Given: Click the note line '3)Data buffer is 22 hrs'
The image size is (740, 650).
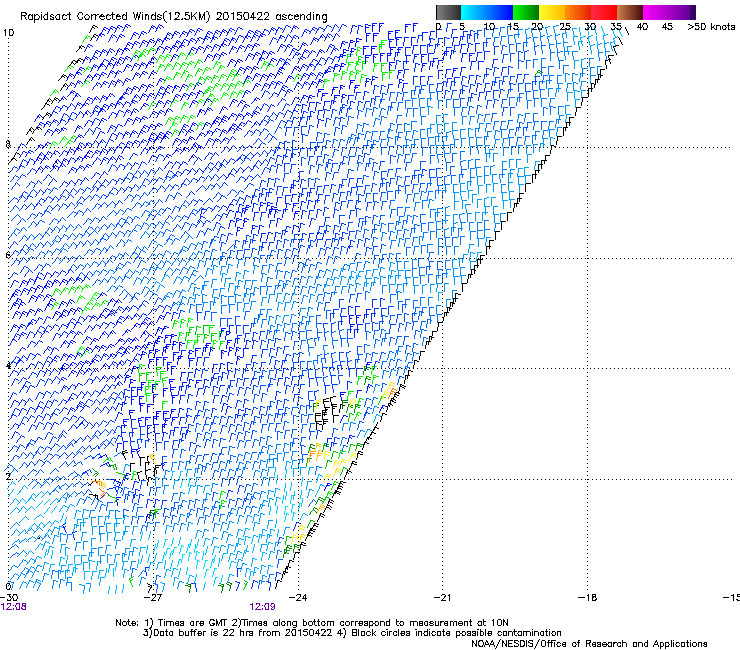Looking at the screenshot, I should [x=352, y=633].
